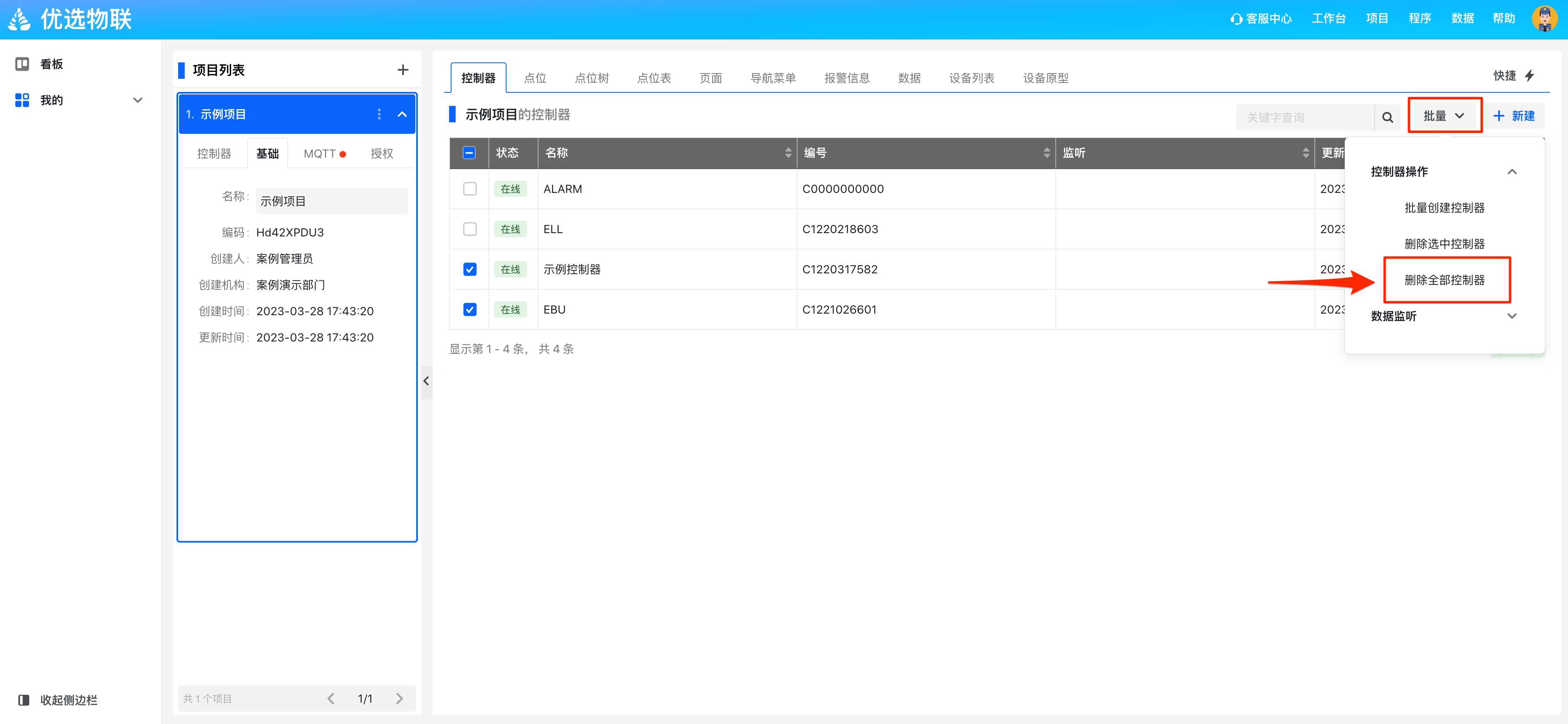Click the C1221026601 number cell
This screenshot has width=1568, height=724.
point(925,309)
